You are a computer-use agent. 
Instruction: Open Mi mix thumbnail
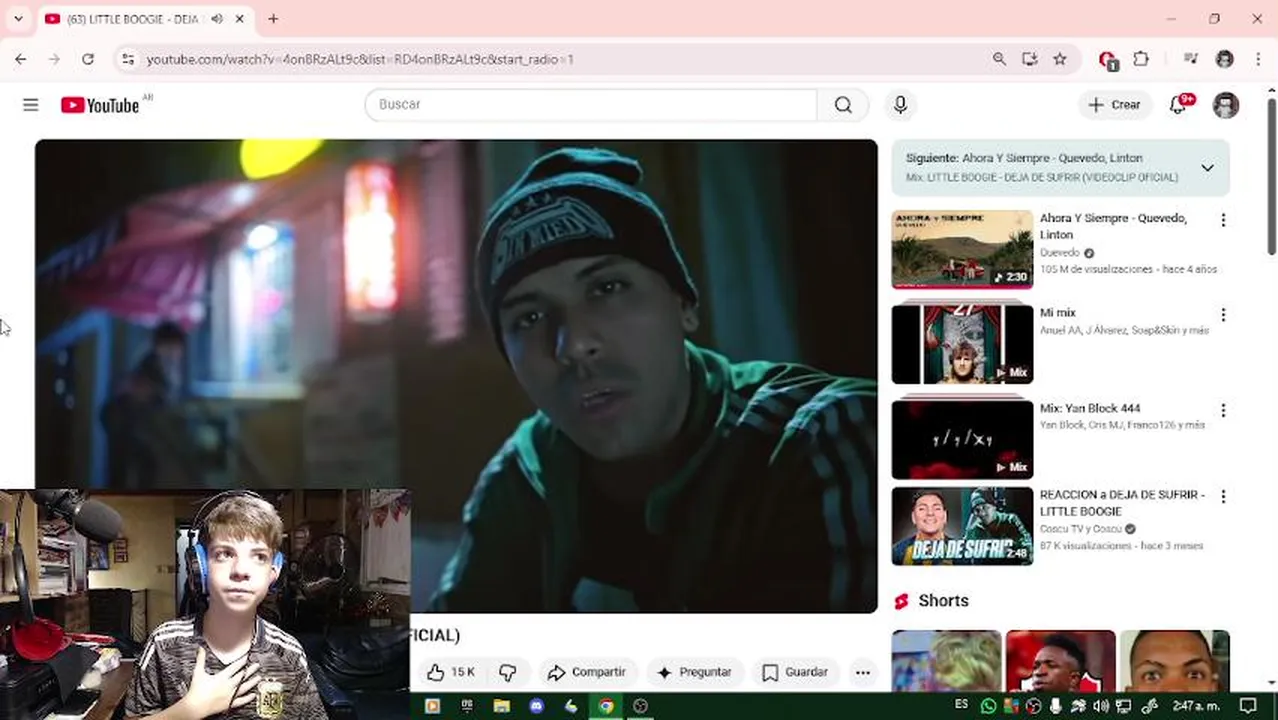pos(962,344)
